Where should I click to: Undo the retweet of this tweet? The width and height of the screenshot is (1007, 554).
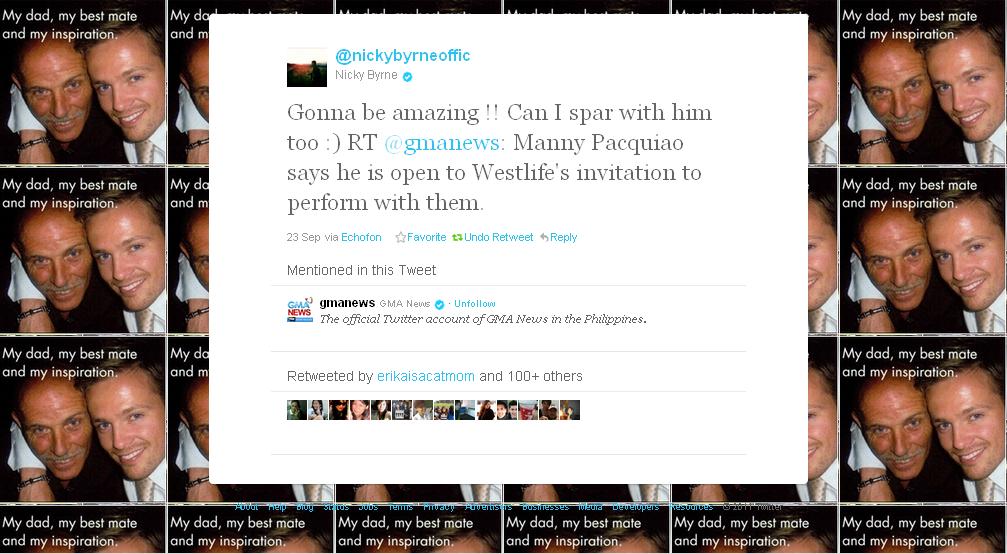pyautogui.click(x=493, y=238)
